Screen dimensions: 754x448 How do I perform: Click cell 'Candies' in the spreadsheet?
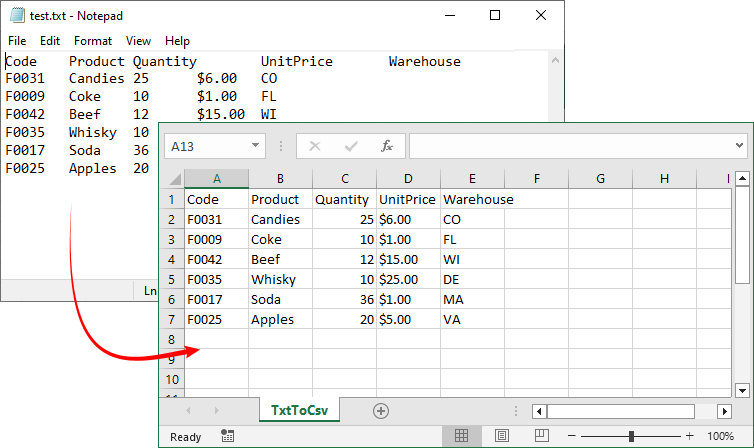(x=280, y=219)
